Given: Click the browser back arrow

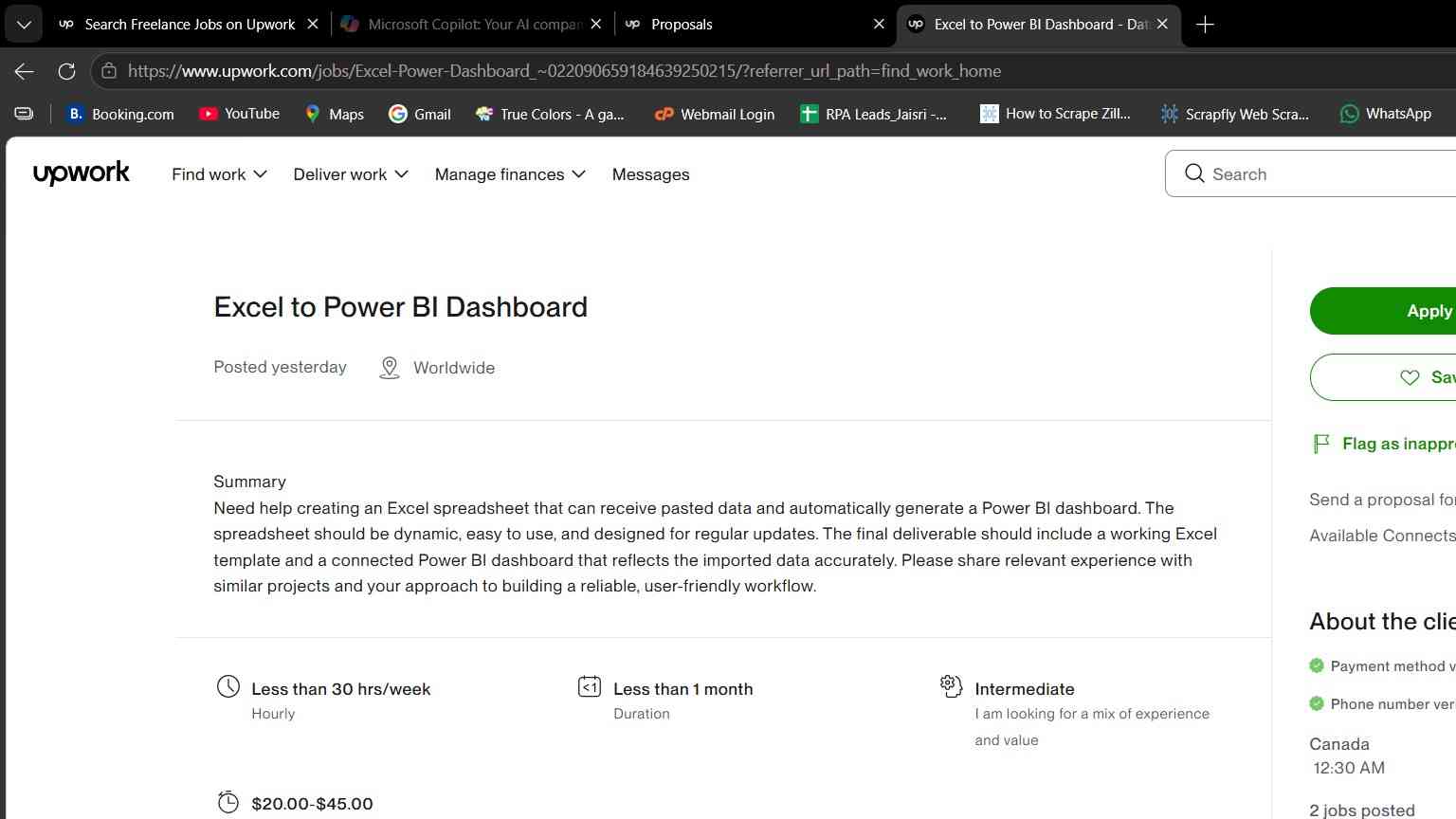Looking at the screenshot, I should 25,71.
